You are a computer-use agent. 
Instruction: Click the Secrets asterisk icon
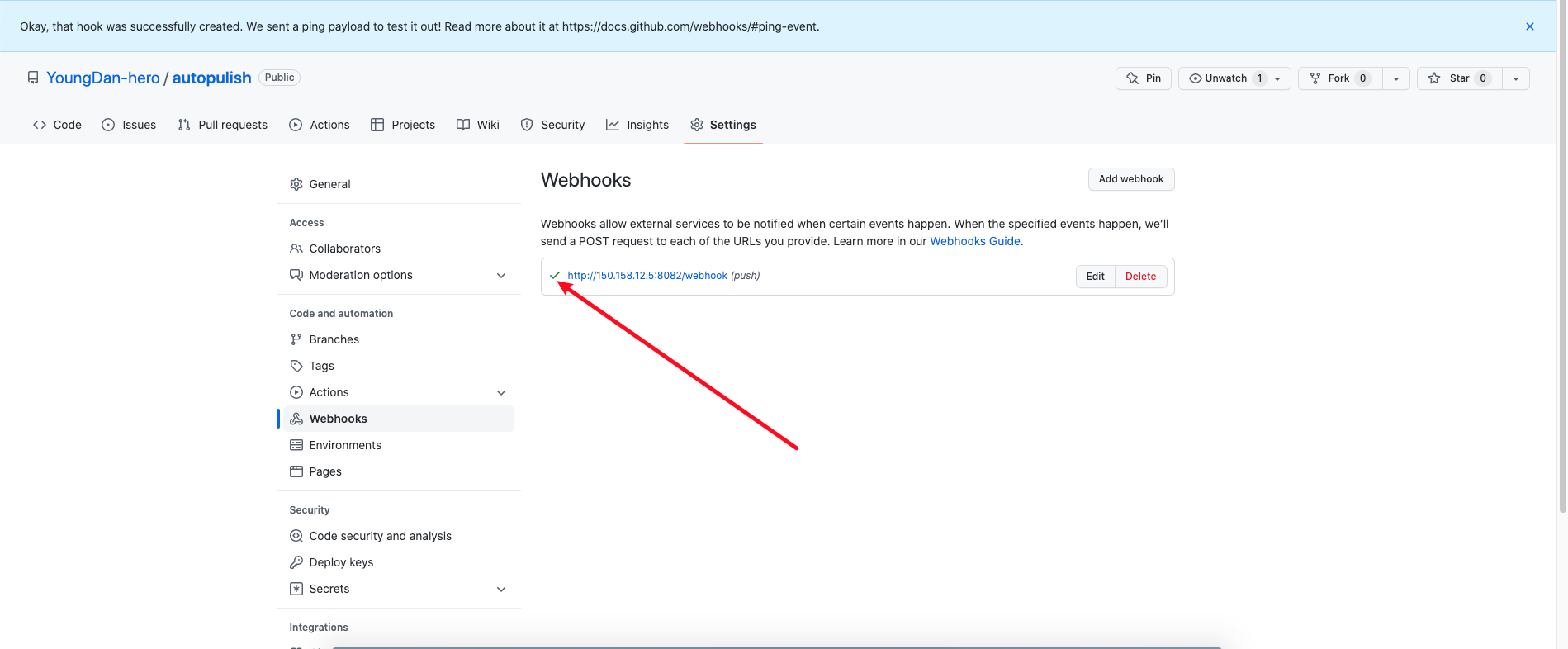(296, 589)
